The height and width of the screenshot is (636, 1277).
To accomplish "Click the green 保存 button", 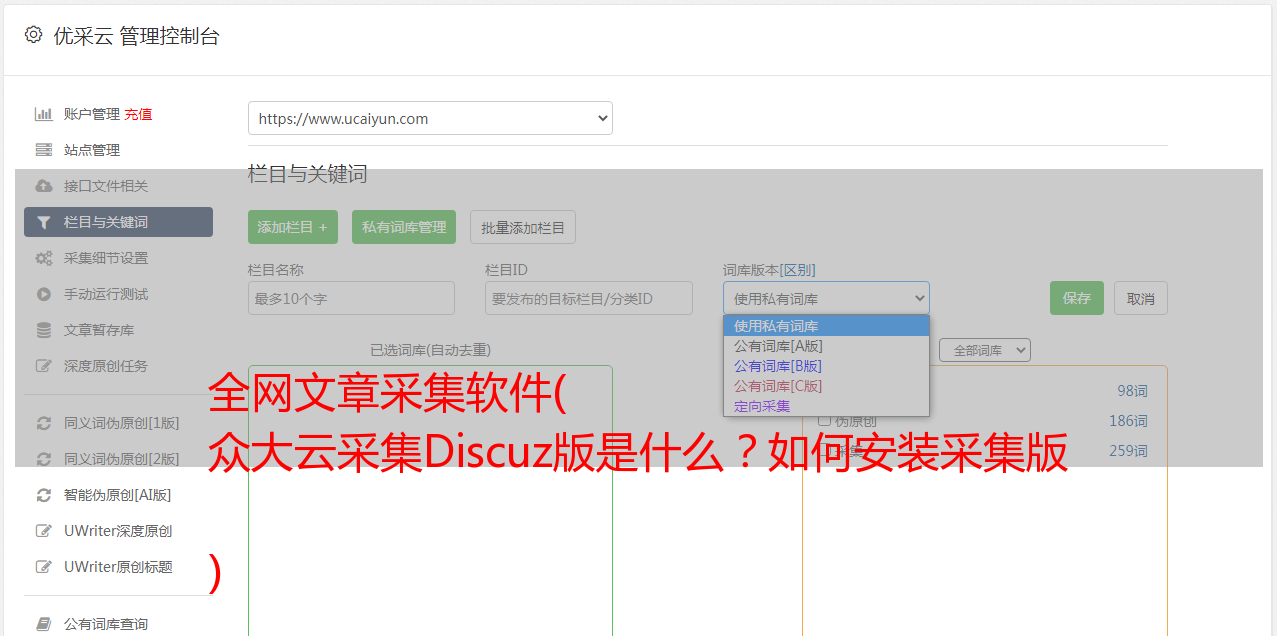I will pyautogui.click(x=1077, y=298).
